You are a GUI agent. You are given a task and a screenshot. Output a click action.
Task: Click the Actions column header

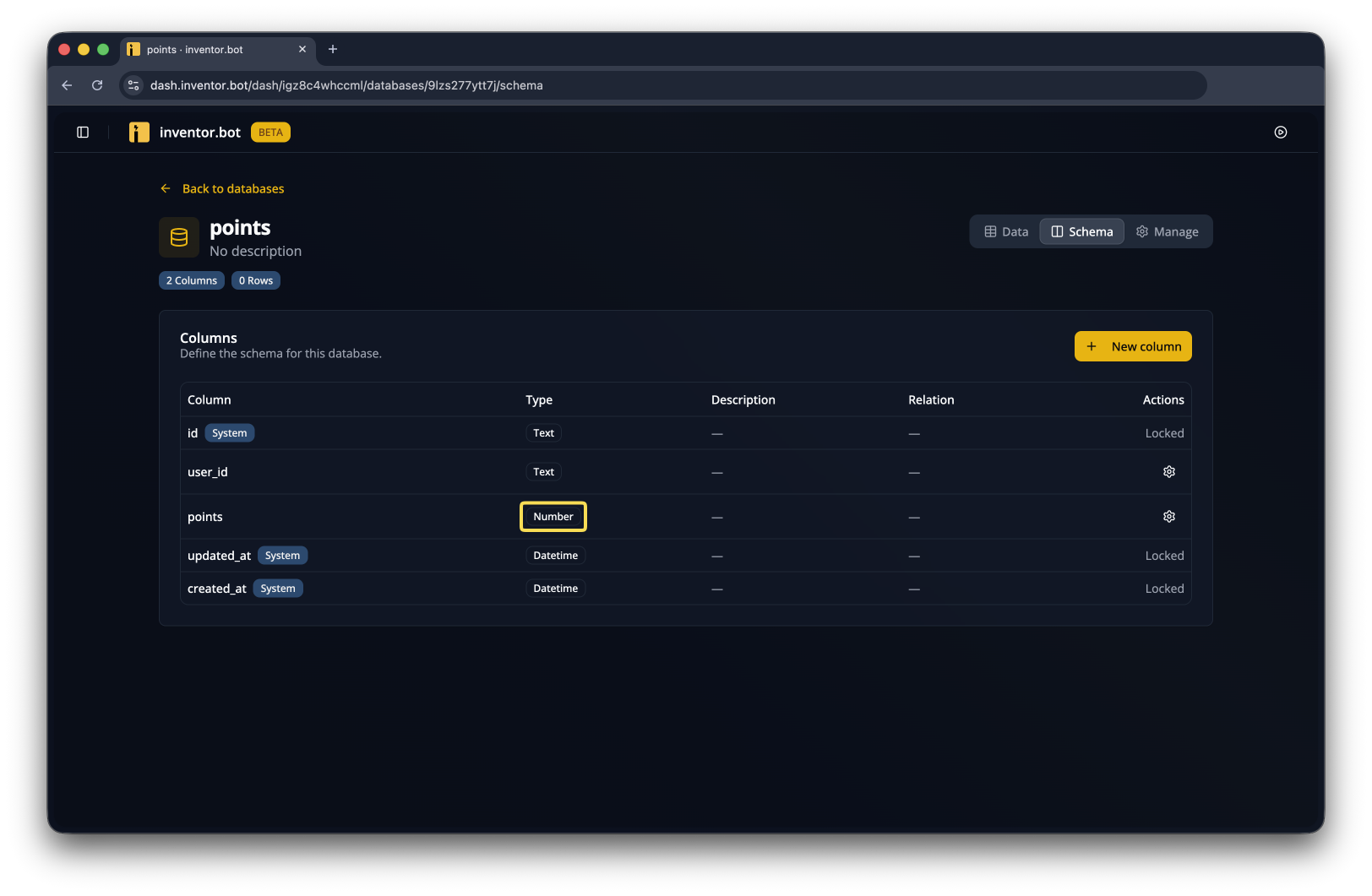tap(1163, 400)
